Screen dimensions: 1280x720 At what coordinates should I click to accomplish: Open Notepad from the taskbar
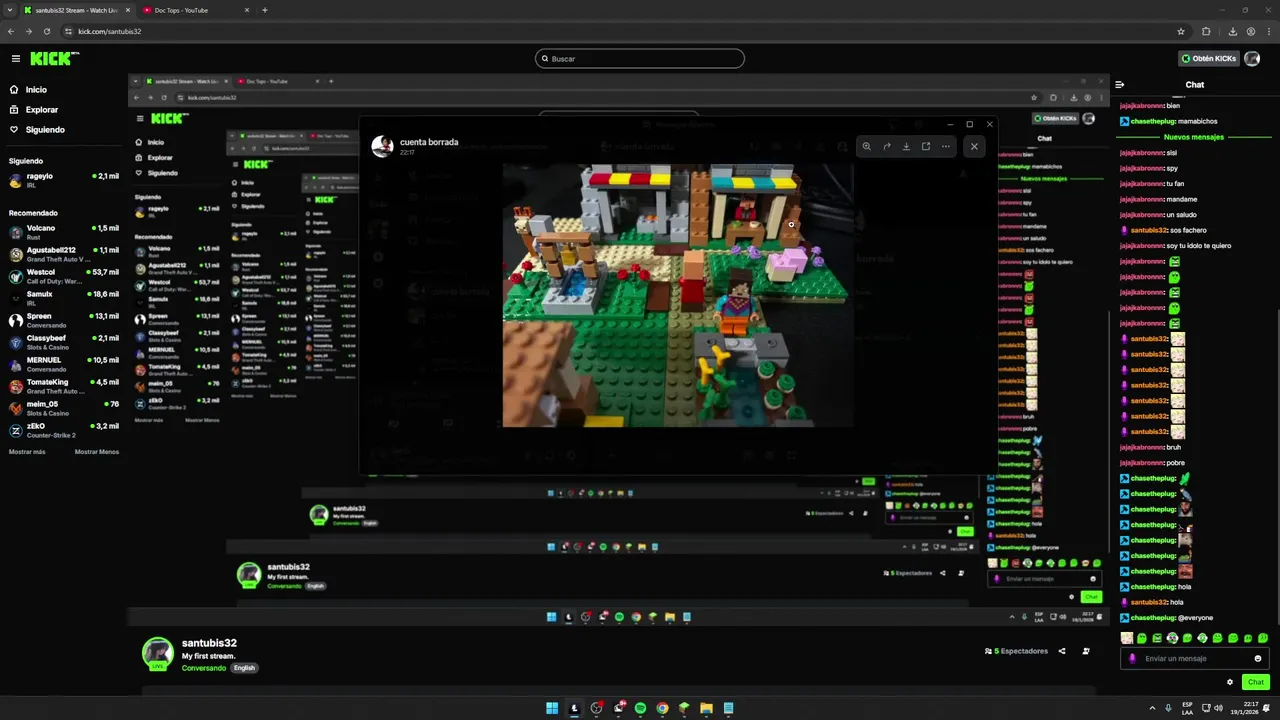(728, 708)
